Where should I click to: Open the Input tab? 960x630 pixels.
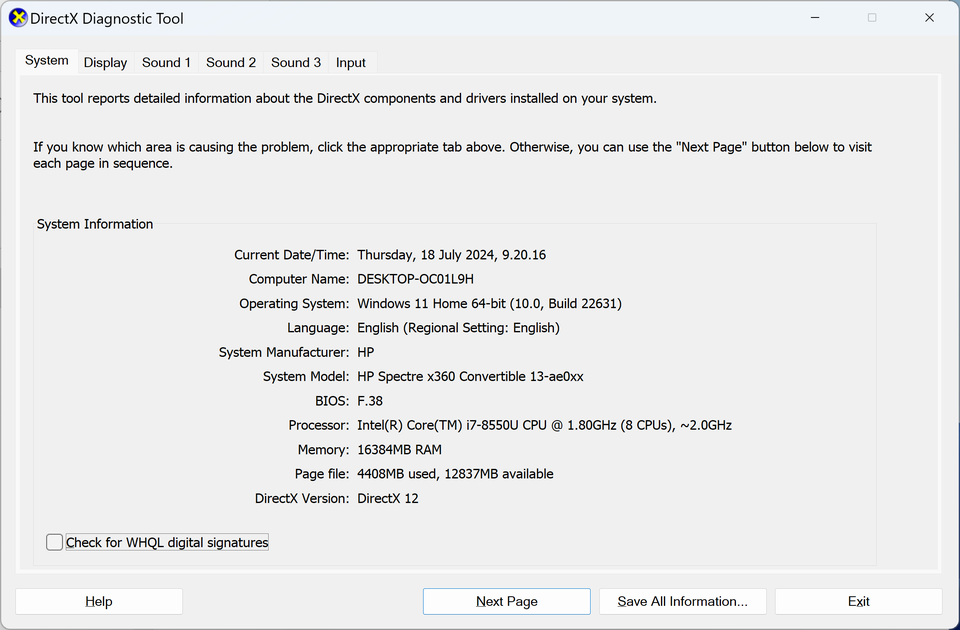351,63
